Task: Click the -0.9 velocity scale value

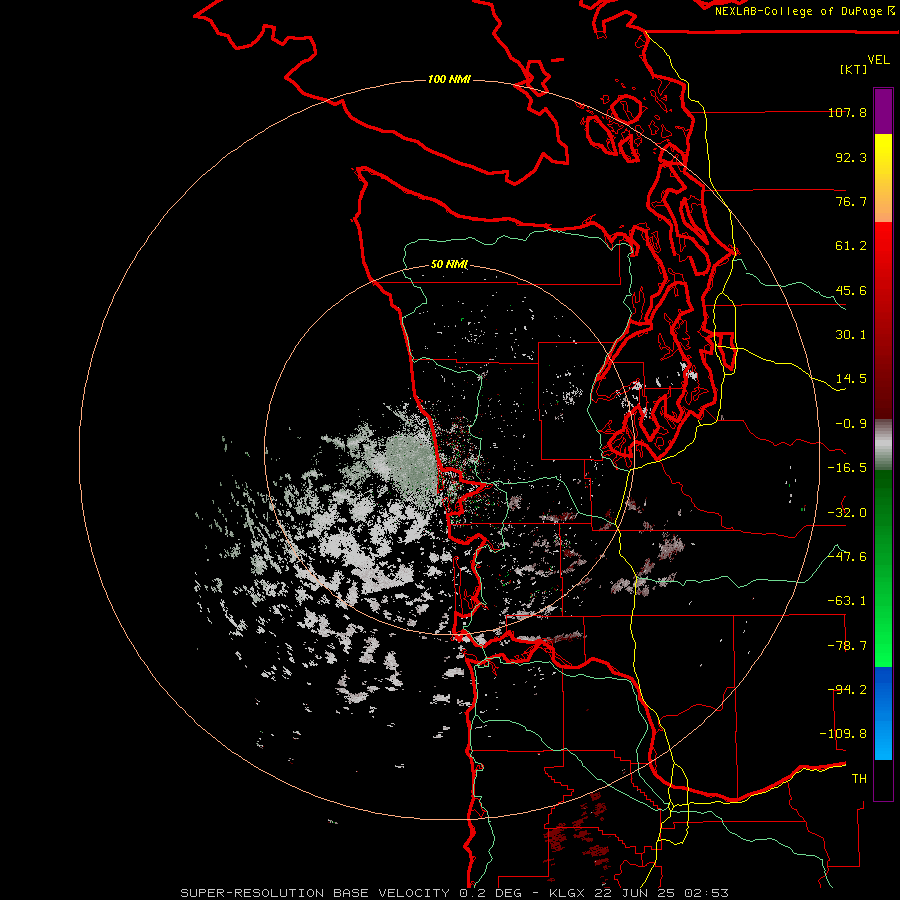Action: click(x=851, y=424)
